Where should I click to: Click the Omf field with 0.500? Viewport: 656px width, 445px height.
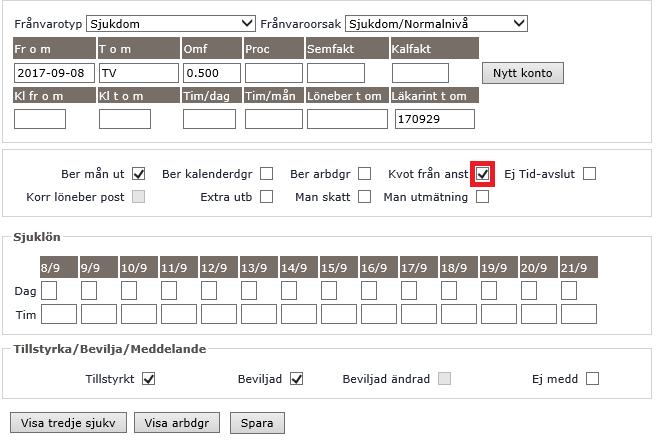click(212, 73)
